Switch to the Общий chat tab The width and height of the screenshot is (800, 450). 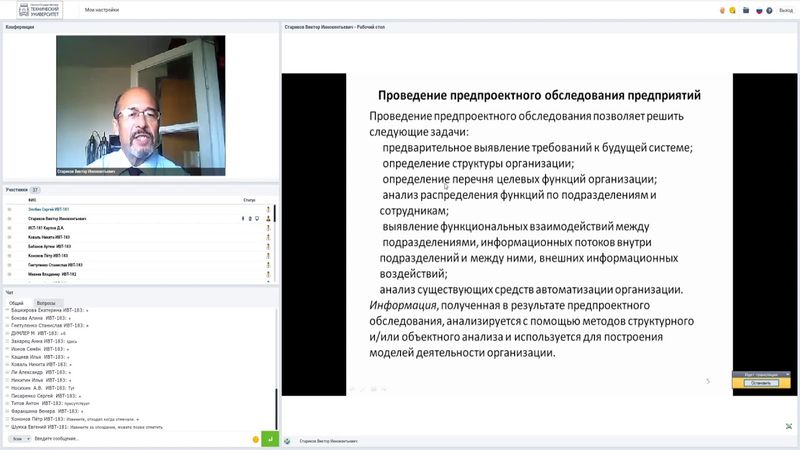point(16,303)
